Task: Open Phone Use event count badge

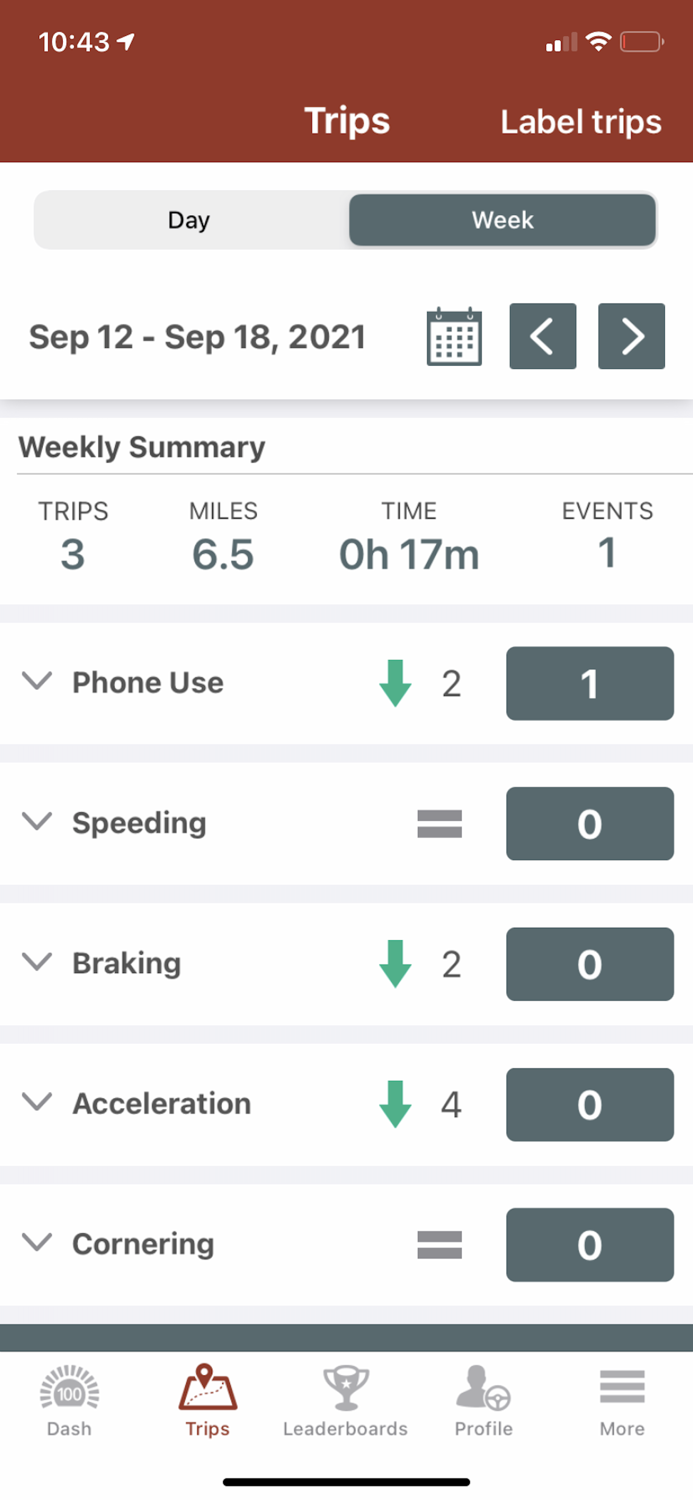Action: point(589,683)
